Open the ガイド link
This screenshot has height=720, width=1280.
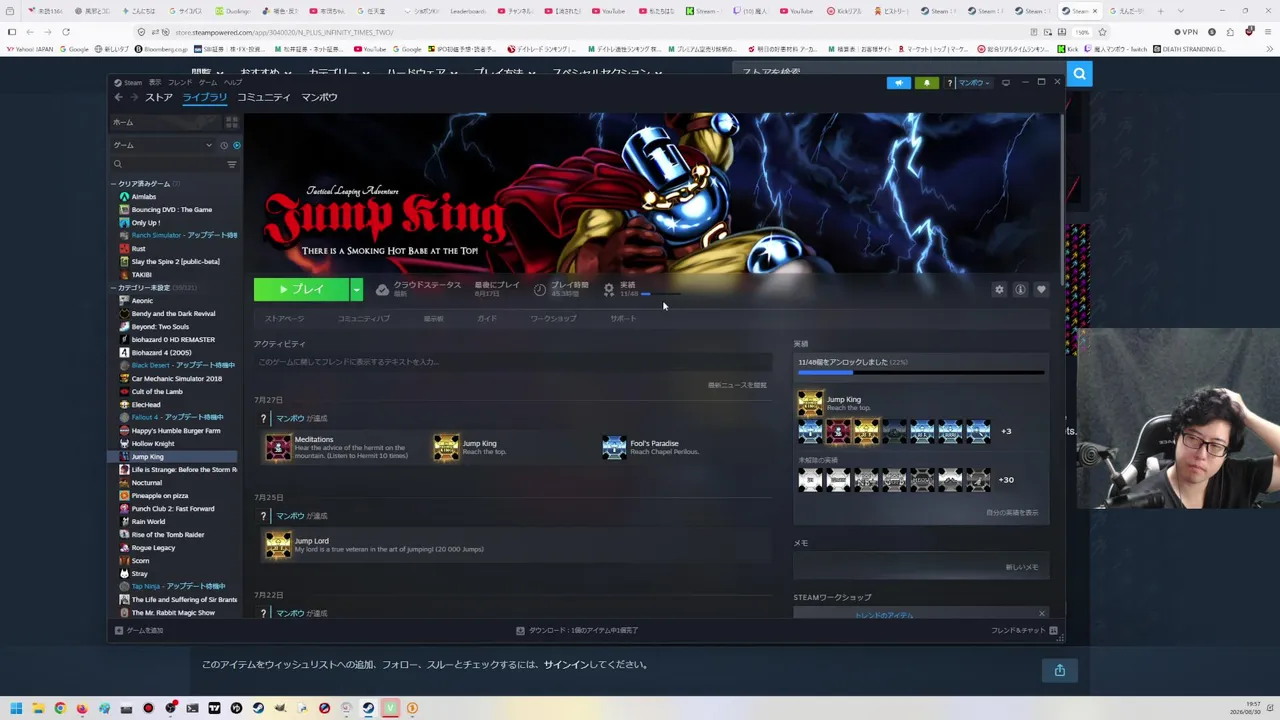coord(487,319)
